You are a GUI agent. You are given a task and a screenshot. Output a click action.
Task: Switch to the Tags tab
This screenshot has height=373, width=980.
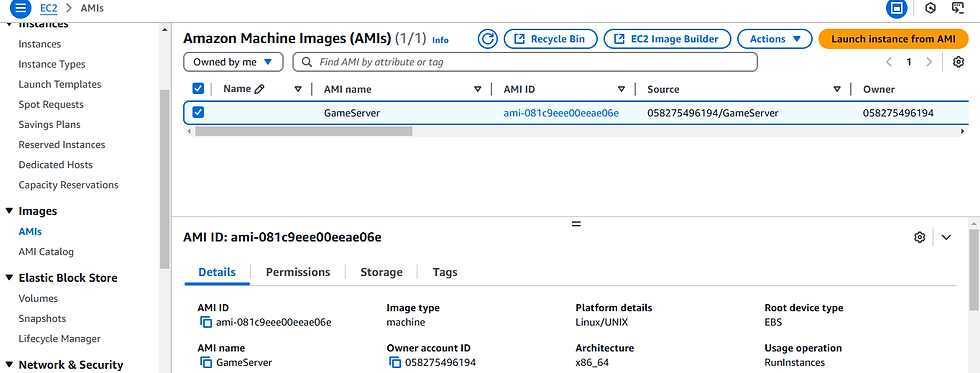click(x=445, y=272)
